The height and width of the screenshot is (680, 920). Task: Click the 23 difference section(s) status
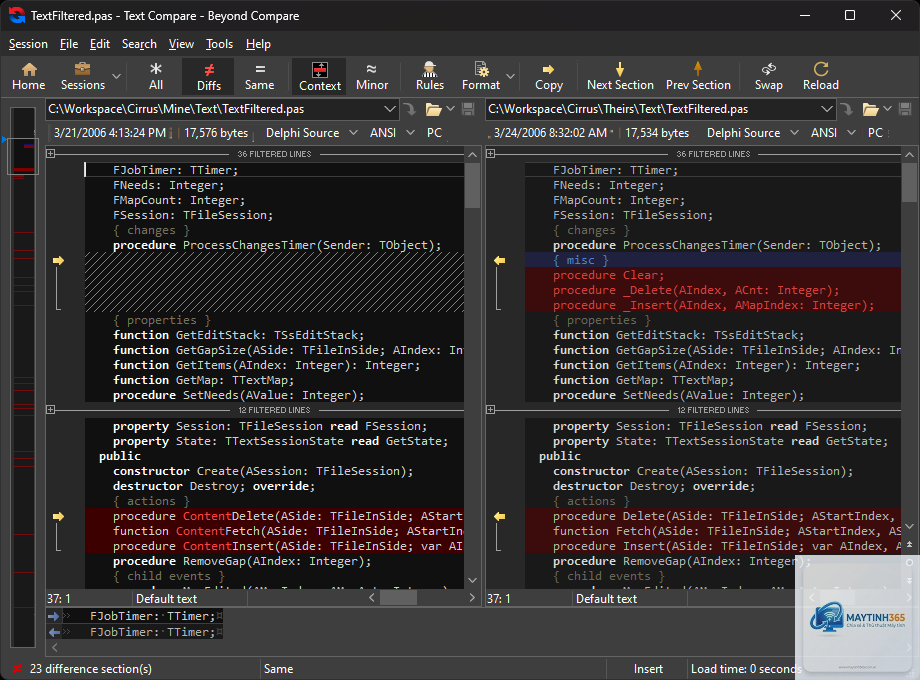click(x=91, y=669)
